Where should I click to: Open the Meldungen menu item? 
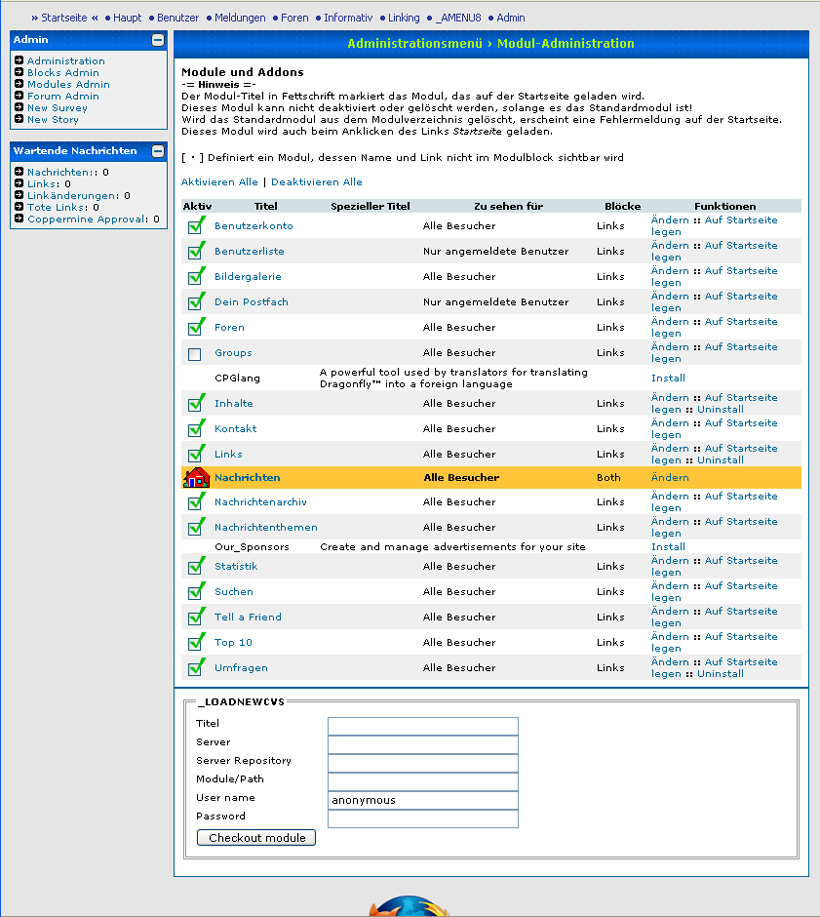point(240,18)
